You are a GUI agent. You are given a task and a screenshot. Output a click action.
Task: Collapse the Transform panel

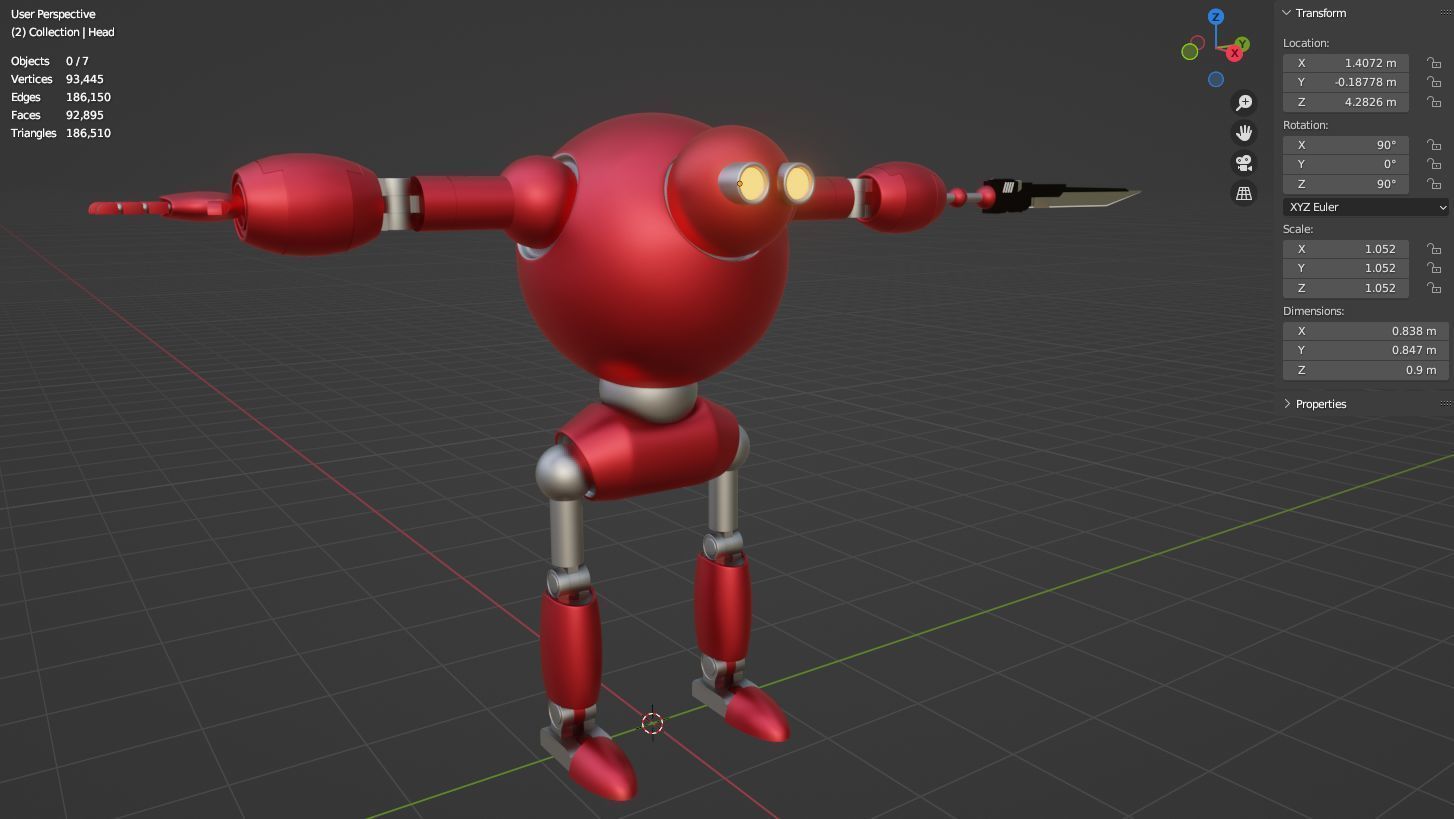1287,13
